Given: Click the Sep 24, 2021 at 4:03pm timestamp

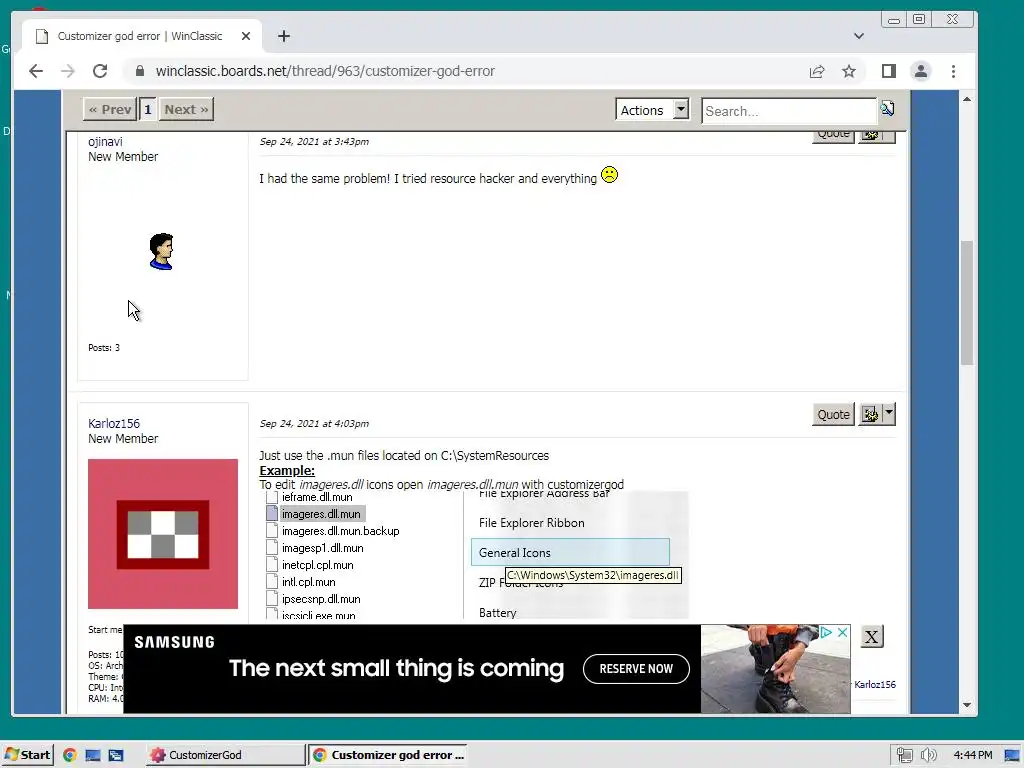Looking at the screenshot, I should pyautogui.click(x=314, y=423).
